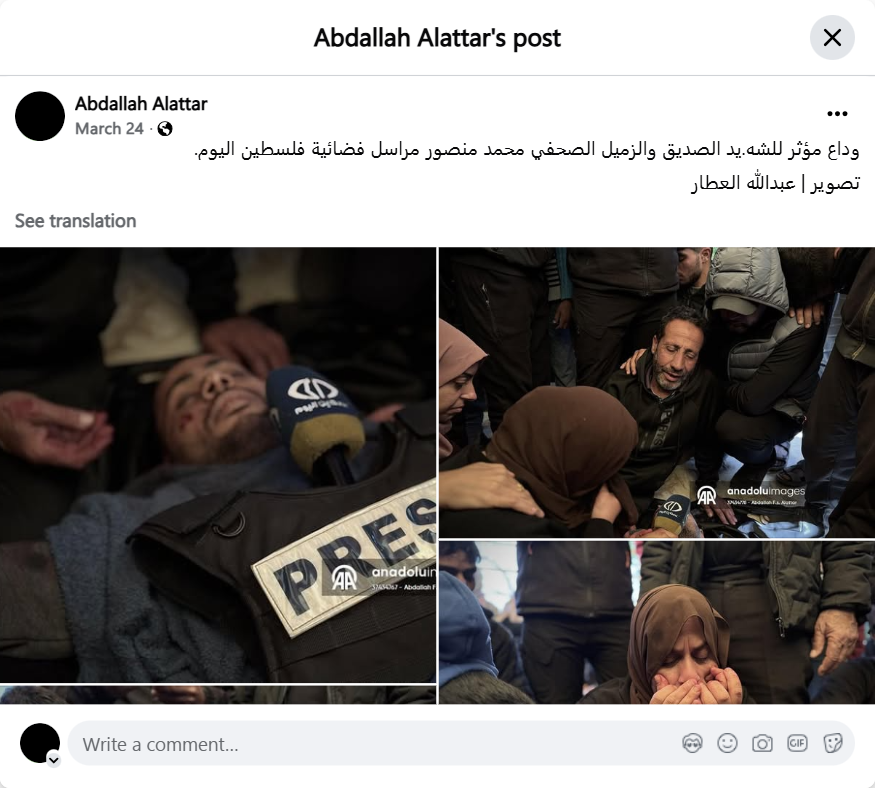Insert an emoji via the smiley icon
875x788 pixels.
(x=727, y=743)
